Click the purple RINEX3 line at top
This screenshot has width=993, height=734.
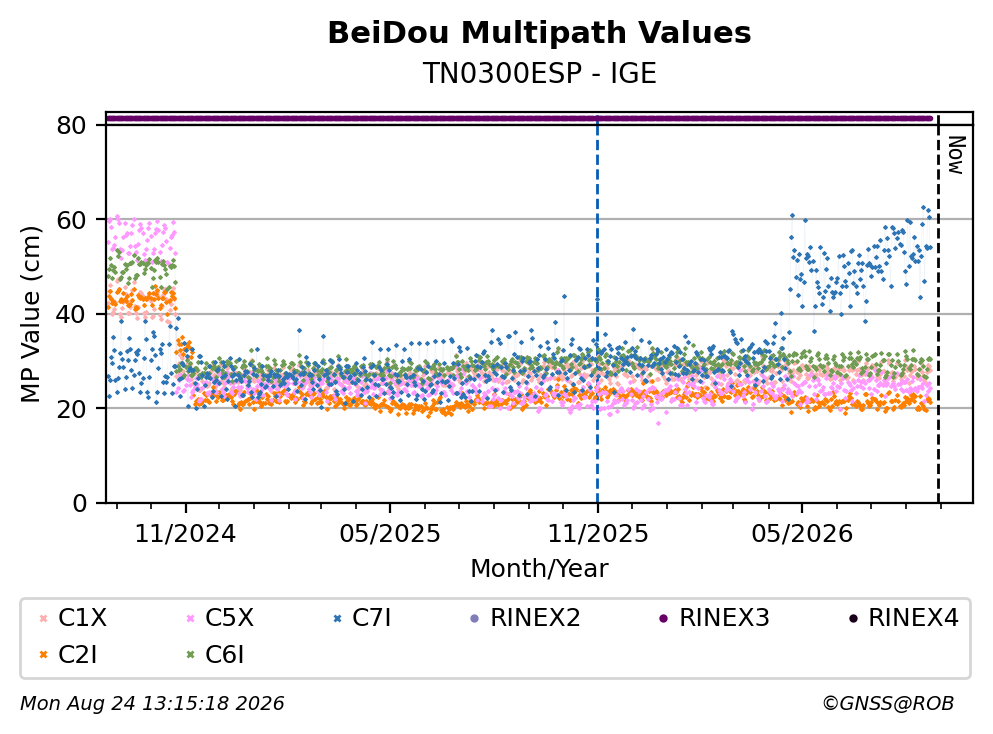[519, 118]
